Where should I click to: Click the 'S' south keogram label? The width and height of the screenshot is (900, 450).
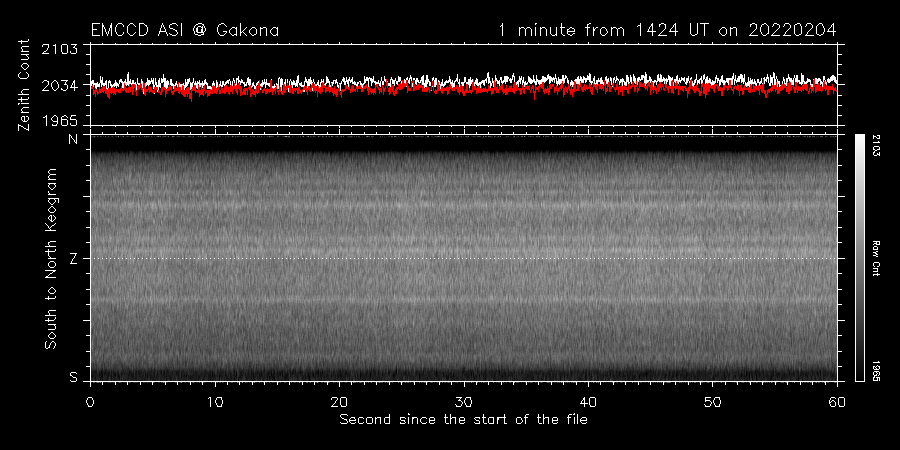click(x=73, y=377)
